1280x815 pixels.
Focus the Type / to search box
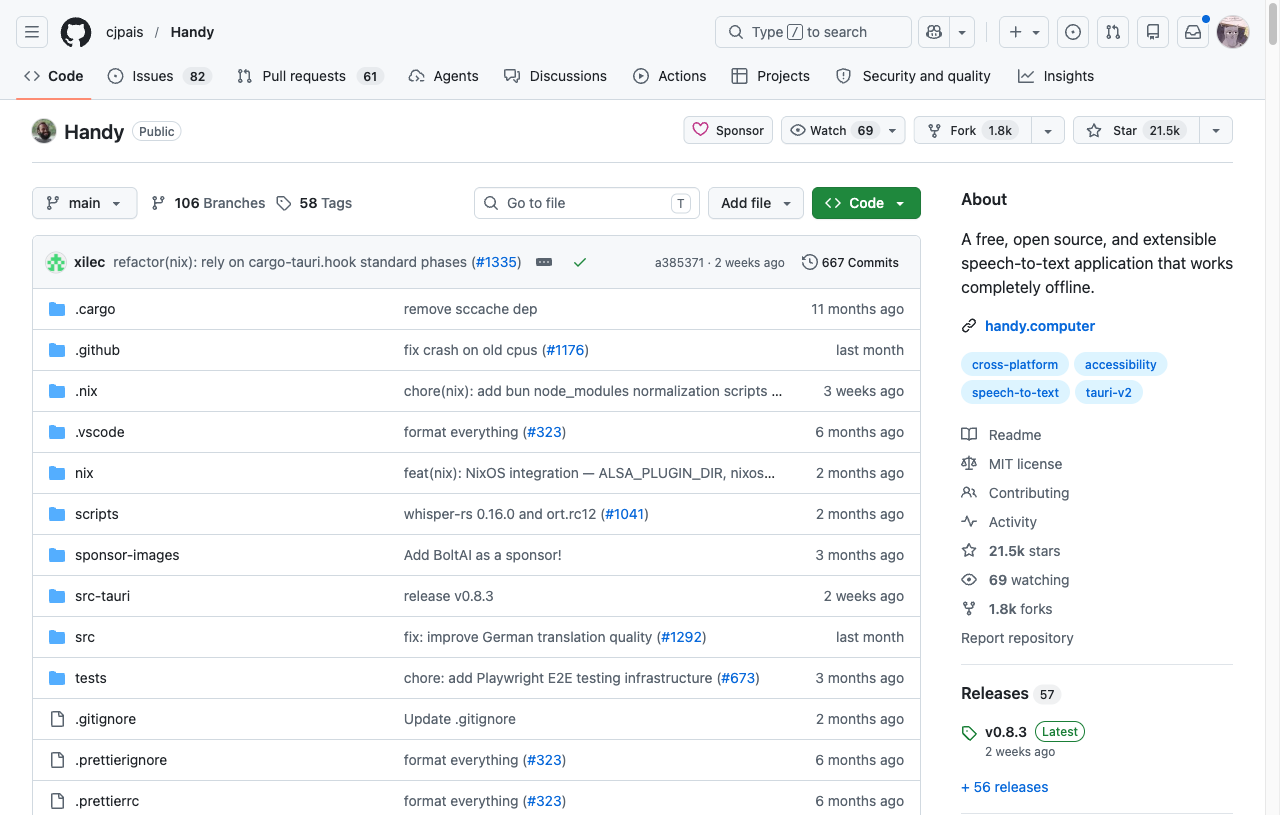pyautogui.click(x=813, y=32)
